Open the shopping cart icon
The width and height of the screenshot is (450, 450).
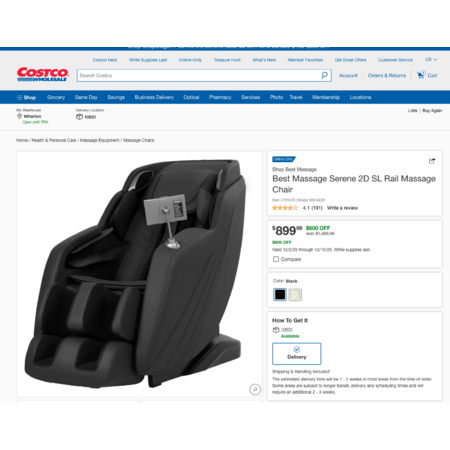[421, 75]
